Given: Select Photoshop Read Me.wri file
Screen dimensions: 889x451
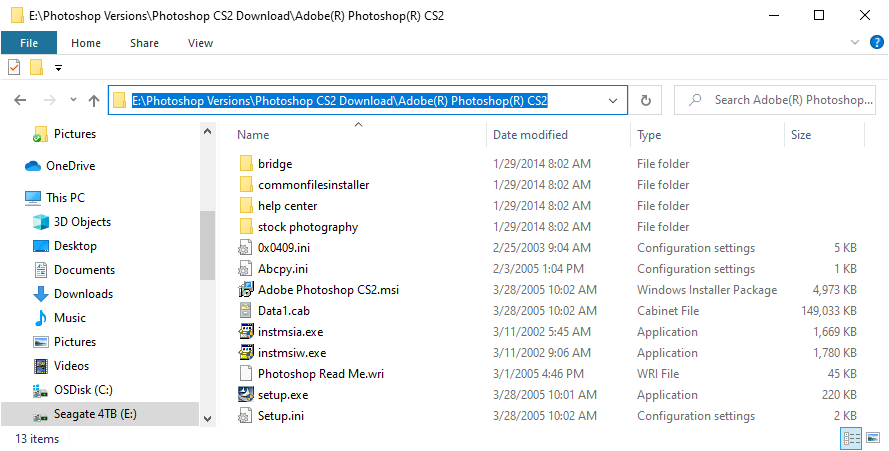Looking at the screenshot, I should point(321,374).
